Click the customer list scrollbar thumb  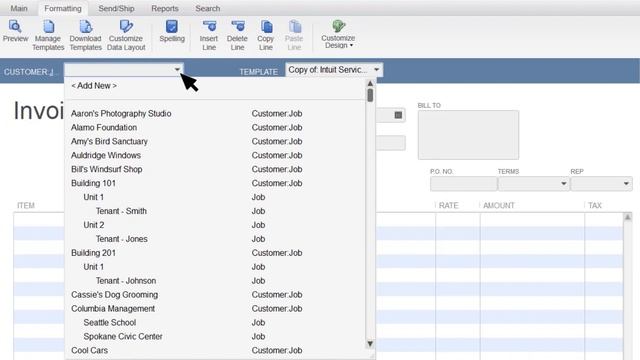click(370, 95)
